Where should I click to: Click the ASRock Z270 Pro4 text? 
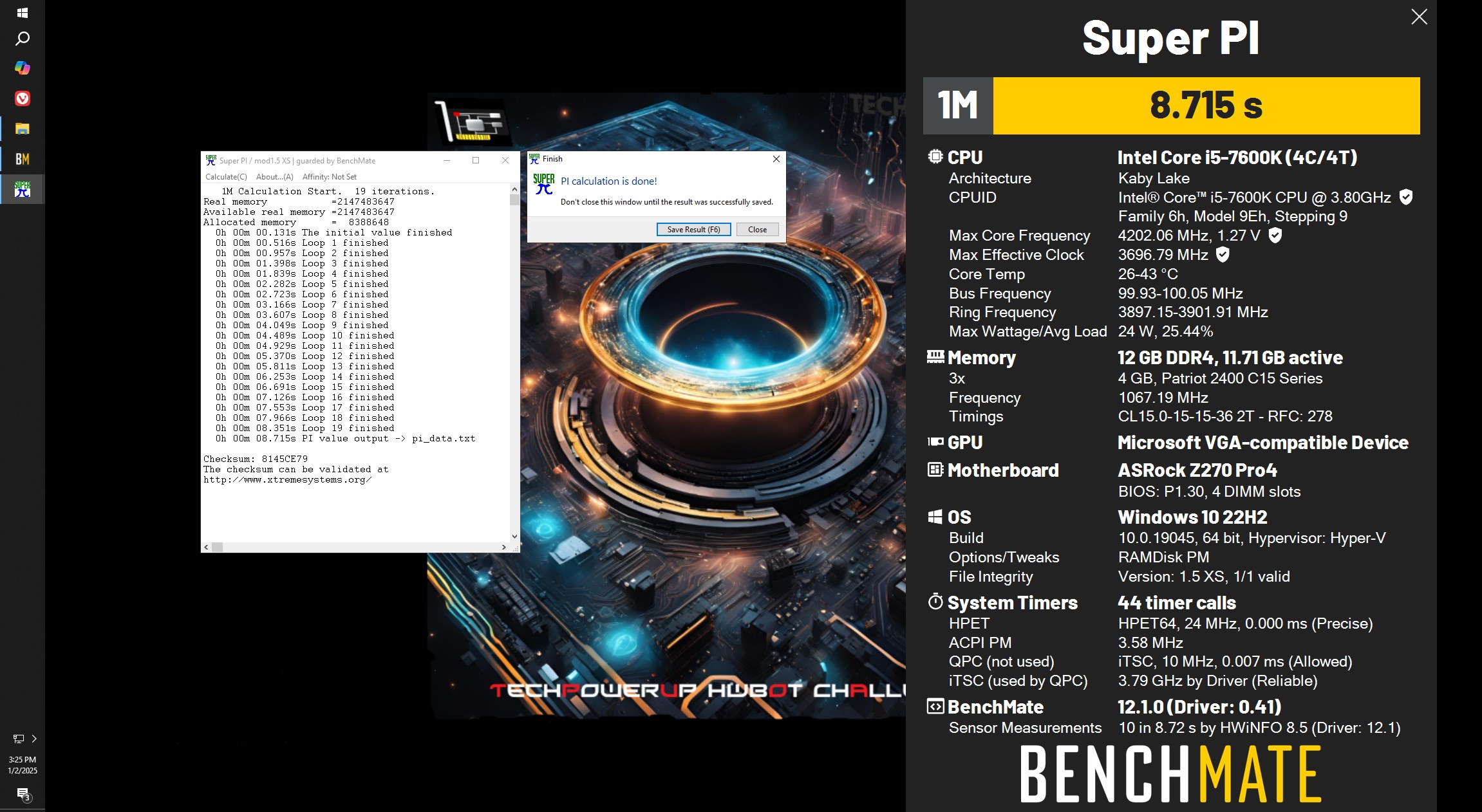1197,470
